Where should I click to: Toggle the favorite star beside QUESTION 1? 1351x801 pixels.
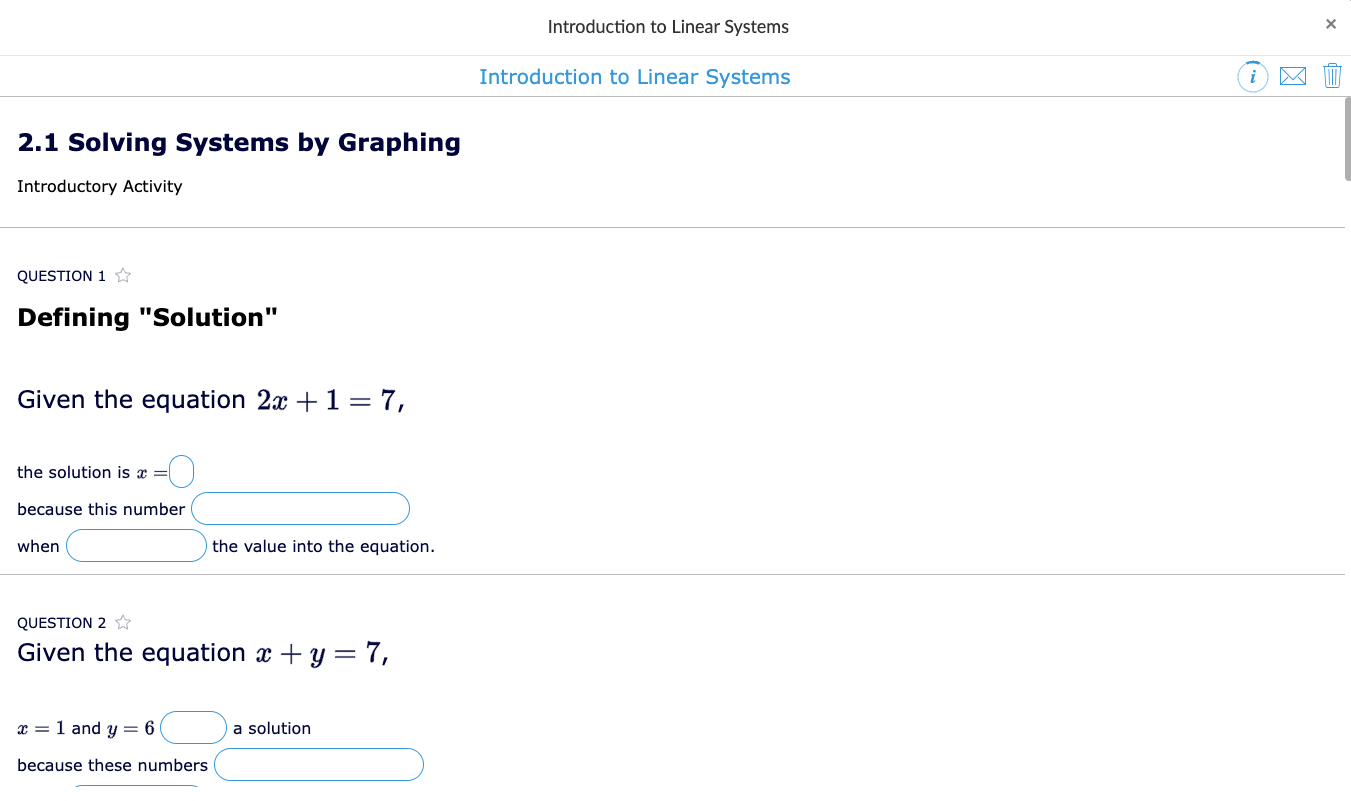tap(122, 274)
